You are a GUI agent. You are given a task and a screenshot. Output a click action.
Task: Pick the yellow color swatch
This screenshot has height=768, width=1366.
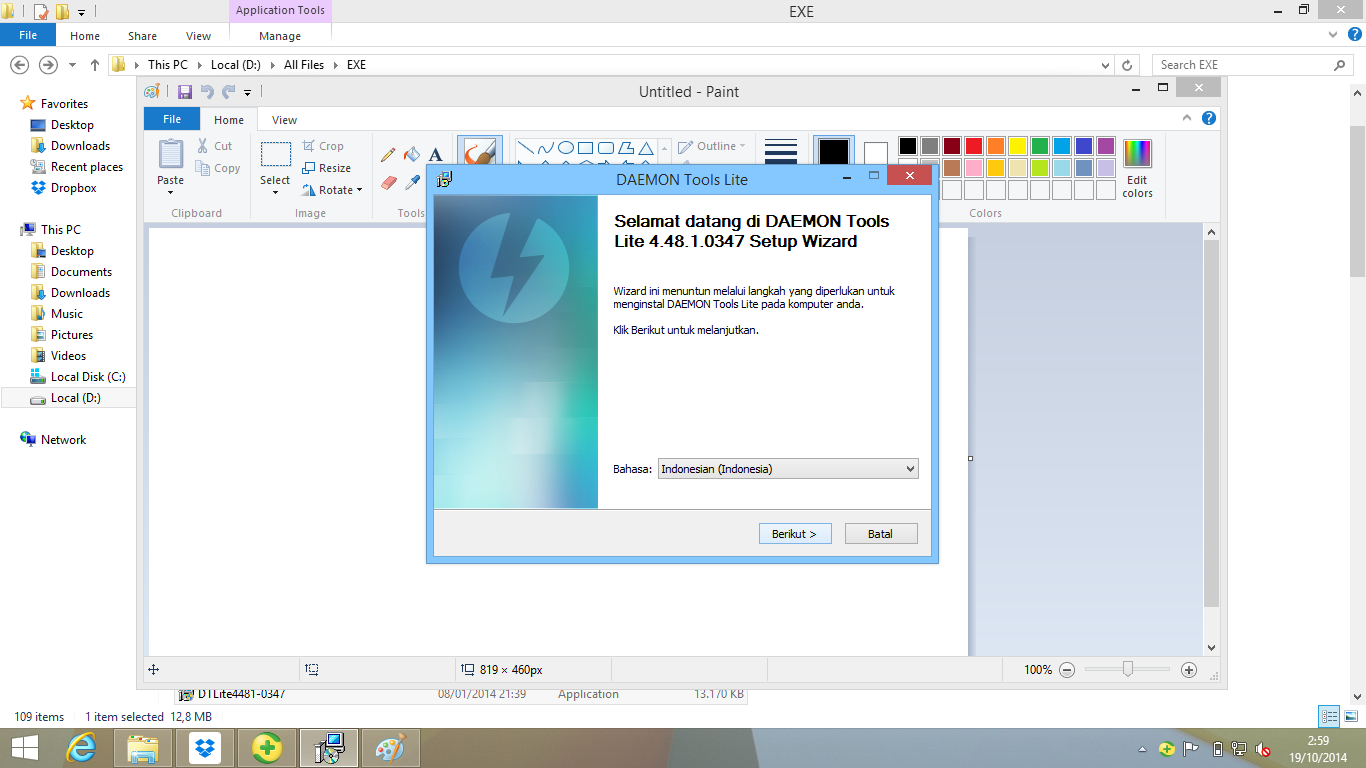(x=1017, y=146)
